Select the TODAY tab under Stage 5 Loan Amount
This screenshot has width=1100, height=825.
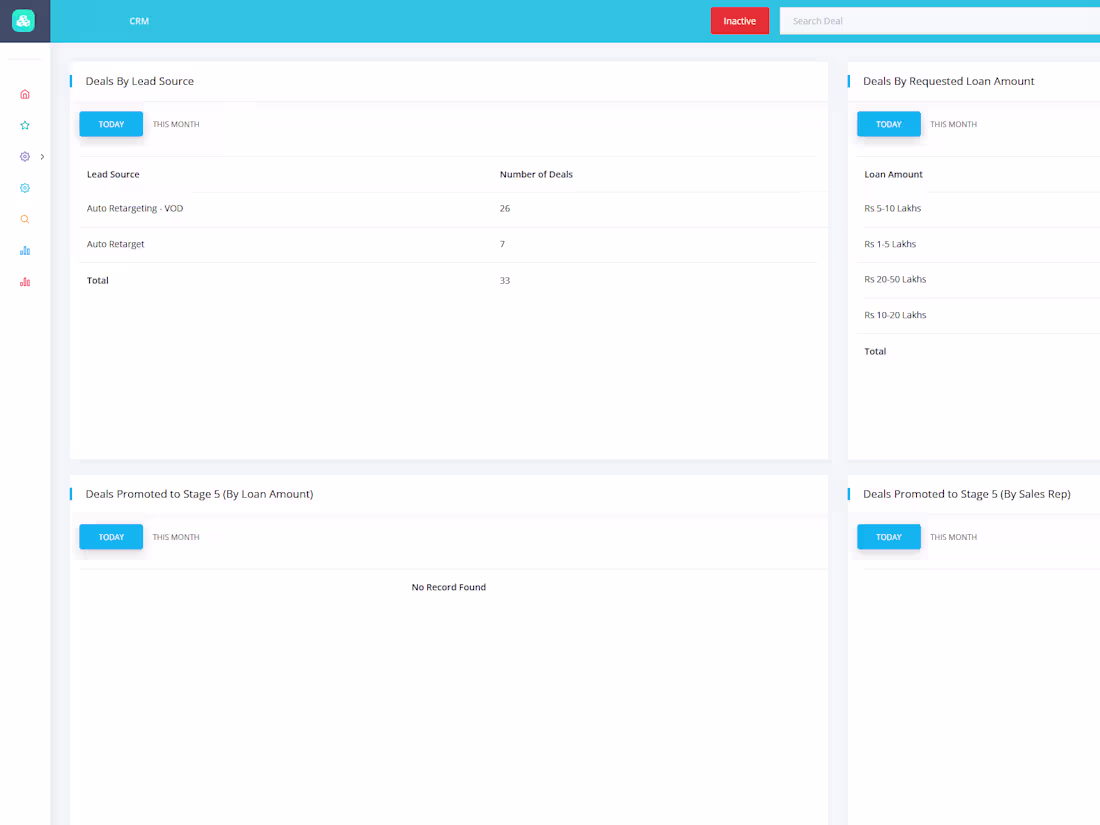pos(111,537)
